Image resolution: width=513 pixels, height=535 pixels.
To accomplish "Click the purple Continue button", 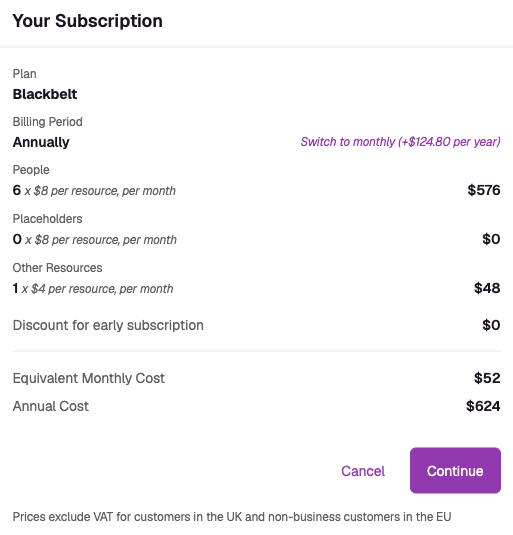I will coord(455,470).
